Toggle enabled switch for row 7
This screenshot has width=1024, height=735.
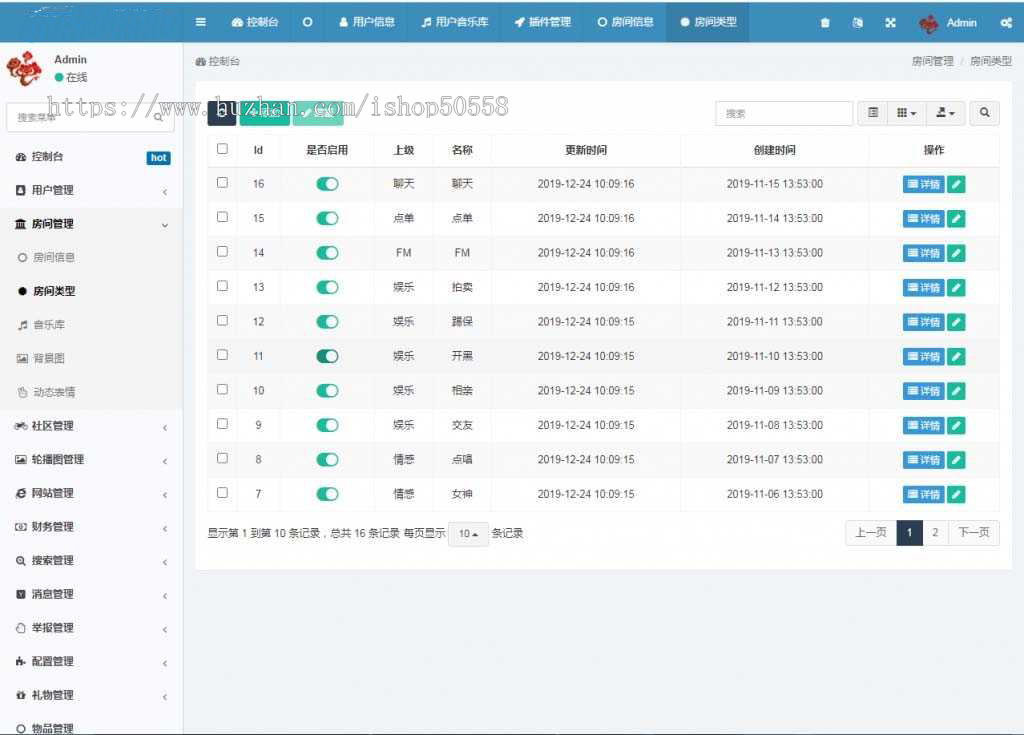[327, 494]
